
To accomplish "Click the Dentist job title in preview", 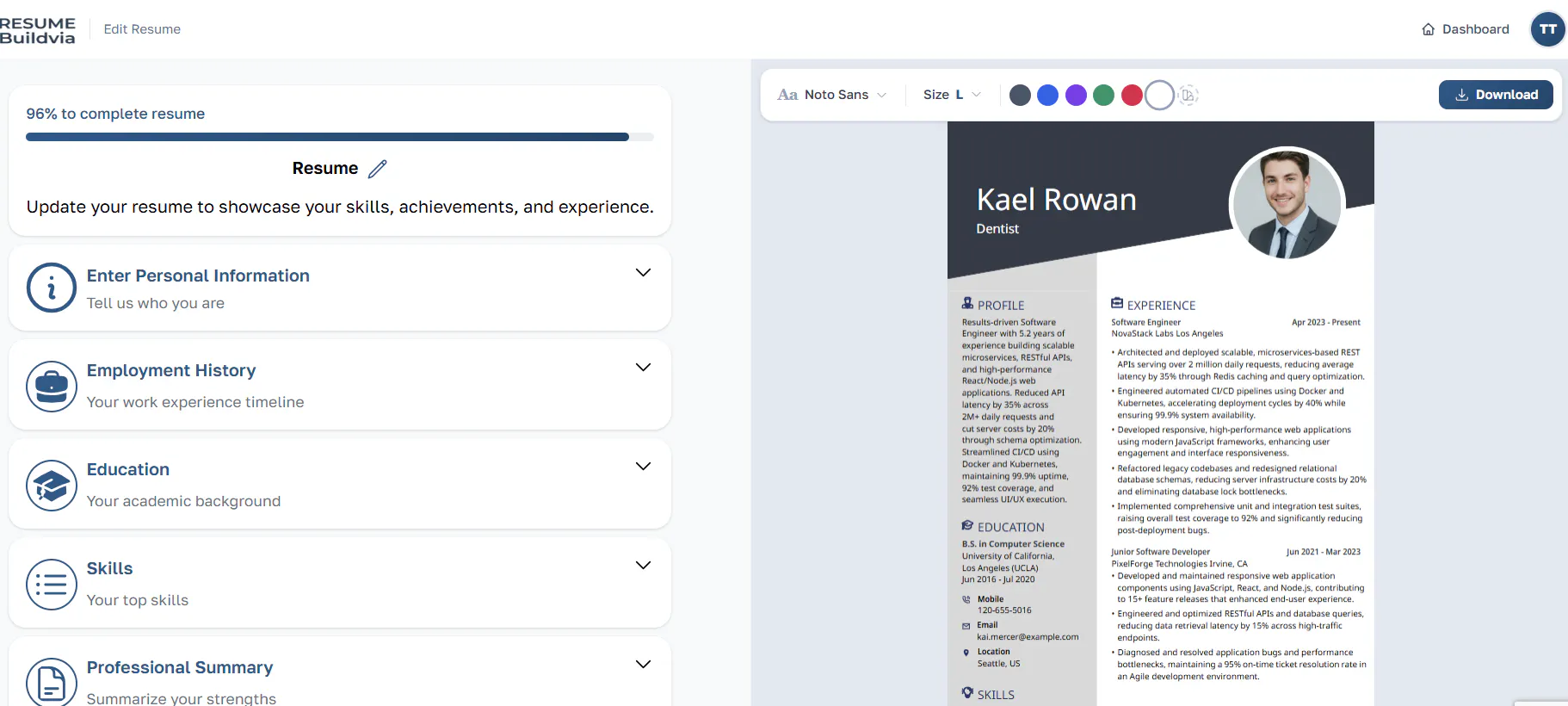I will point(997,229).
